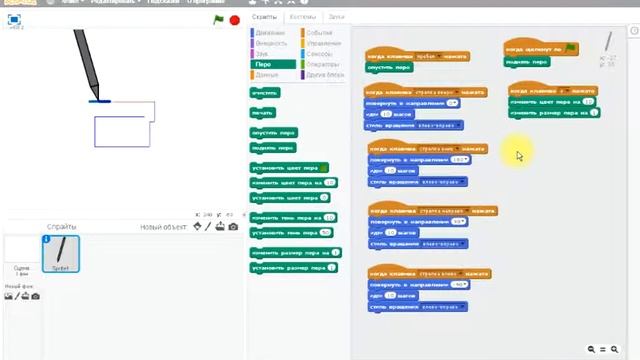Click the очистить block in the palette
This screenshot has width=640, height=360.
[265, 93]
